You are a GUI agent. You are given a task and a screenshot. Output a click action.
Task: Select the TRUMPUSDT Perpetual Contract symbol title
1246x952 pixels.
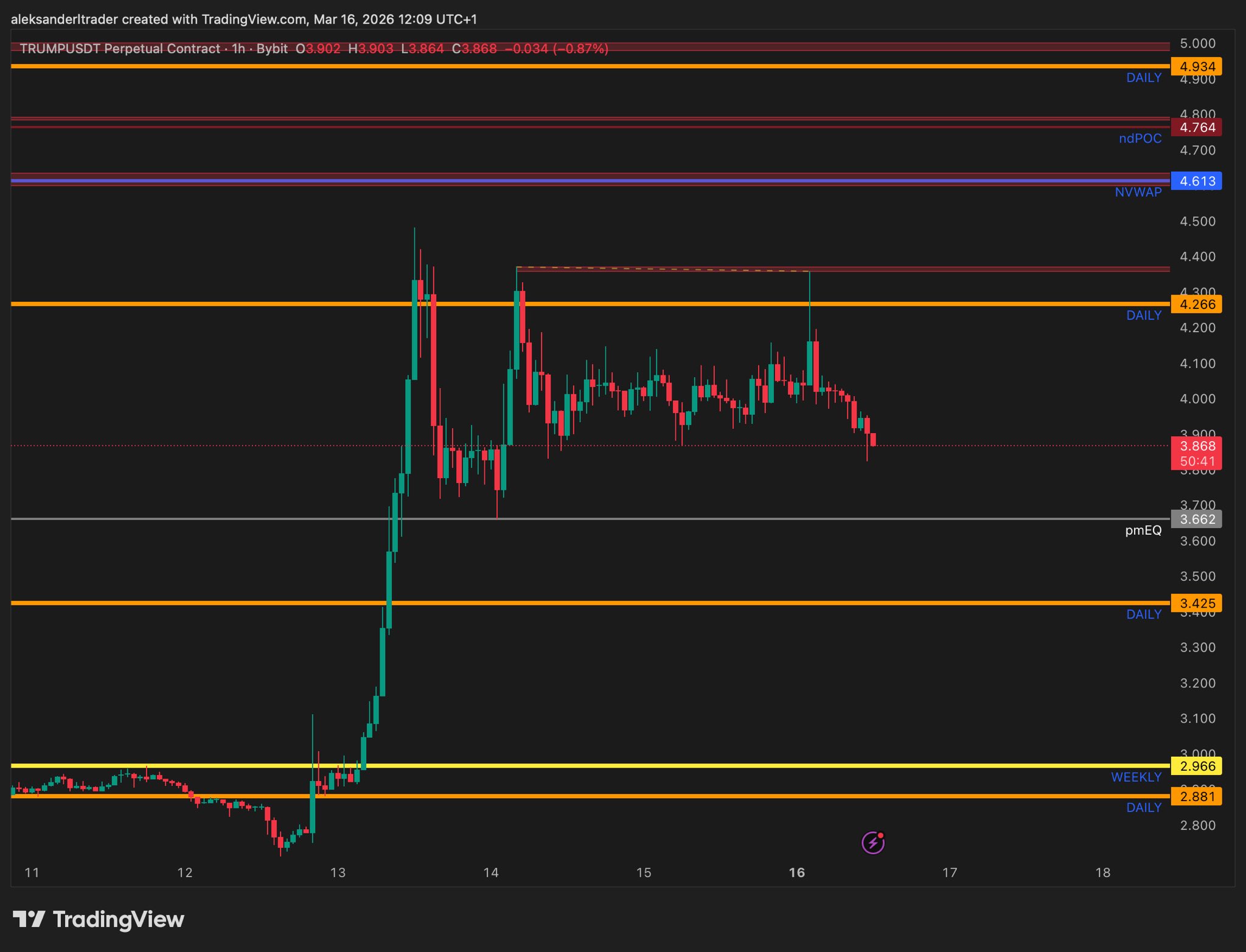coord(120,49)
